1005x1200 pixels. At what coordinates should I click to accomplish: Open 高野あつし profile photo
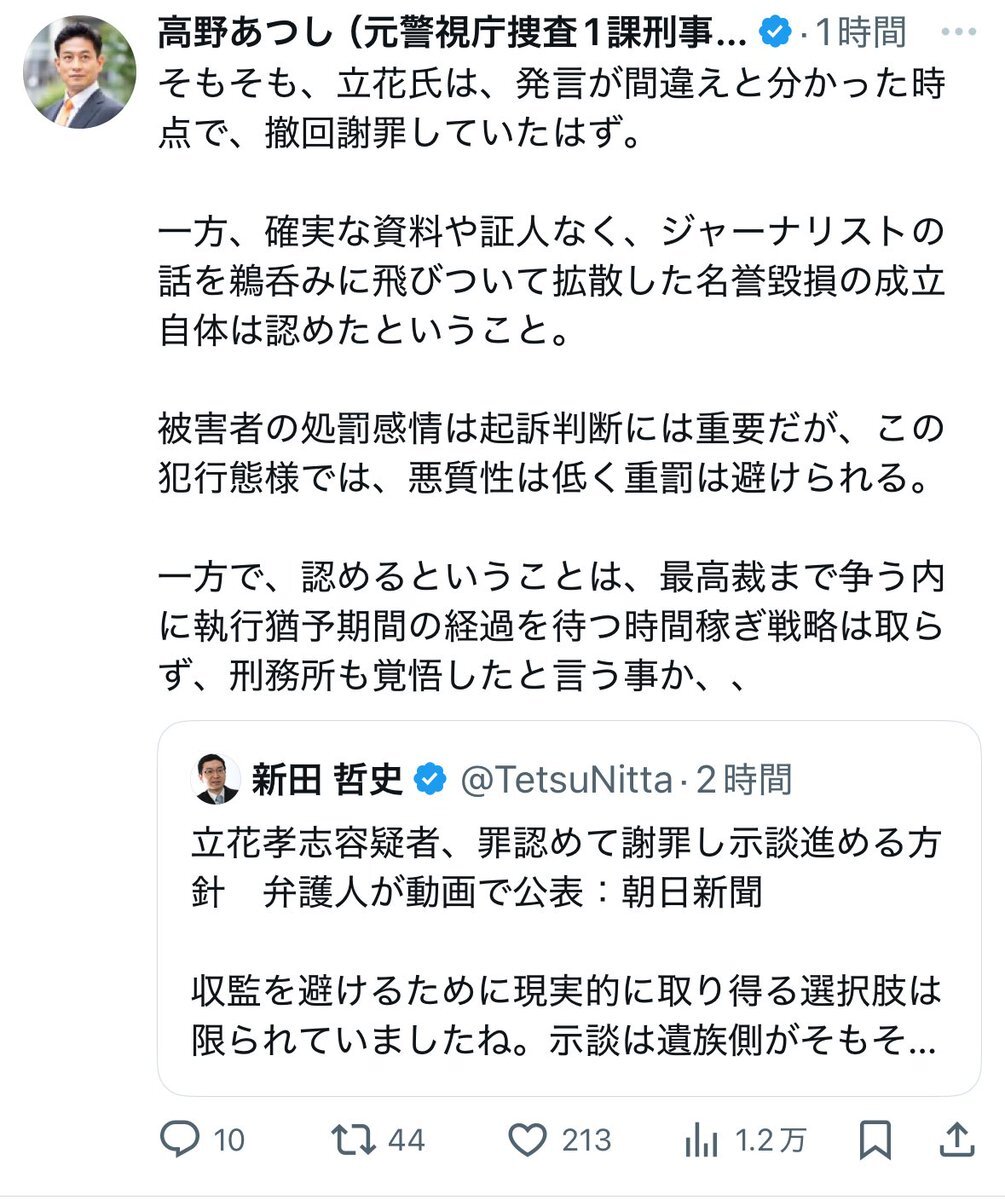pyautogui.click(x=80, y=72)
